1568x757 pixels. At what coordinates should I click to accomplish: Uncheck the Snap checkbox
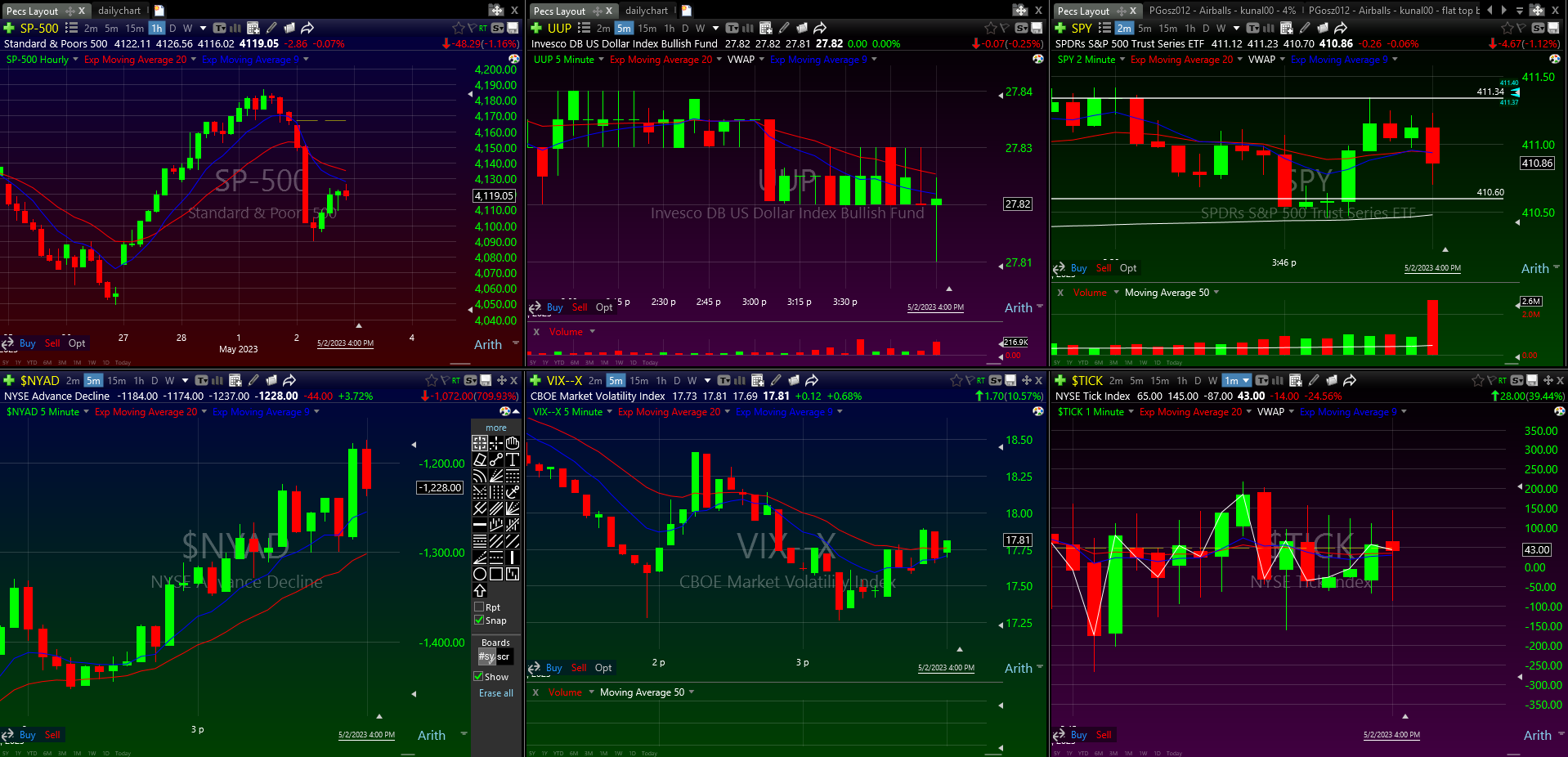[479, 620]
